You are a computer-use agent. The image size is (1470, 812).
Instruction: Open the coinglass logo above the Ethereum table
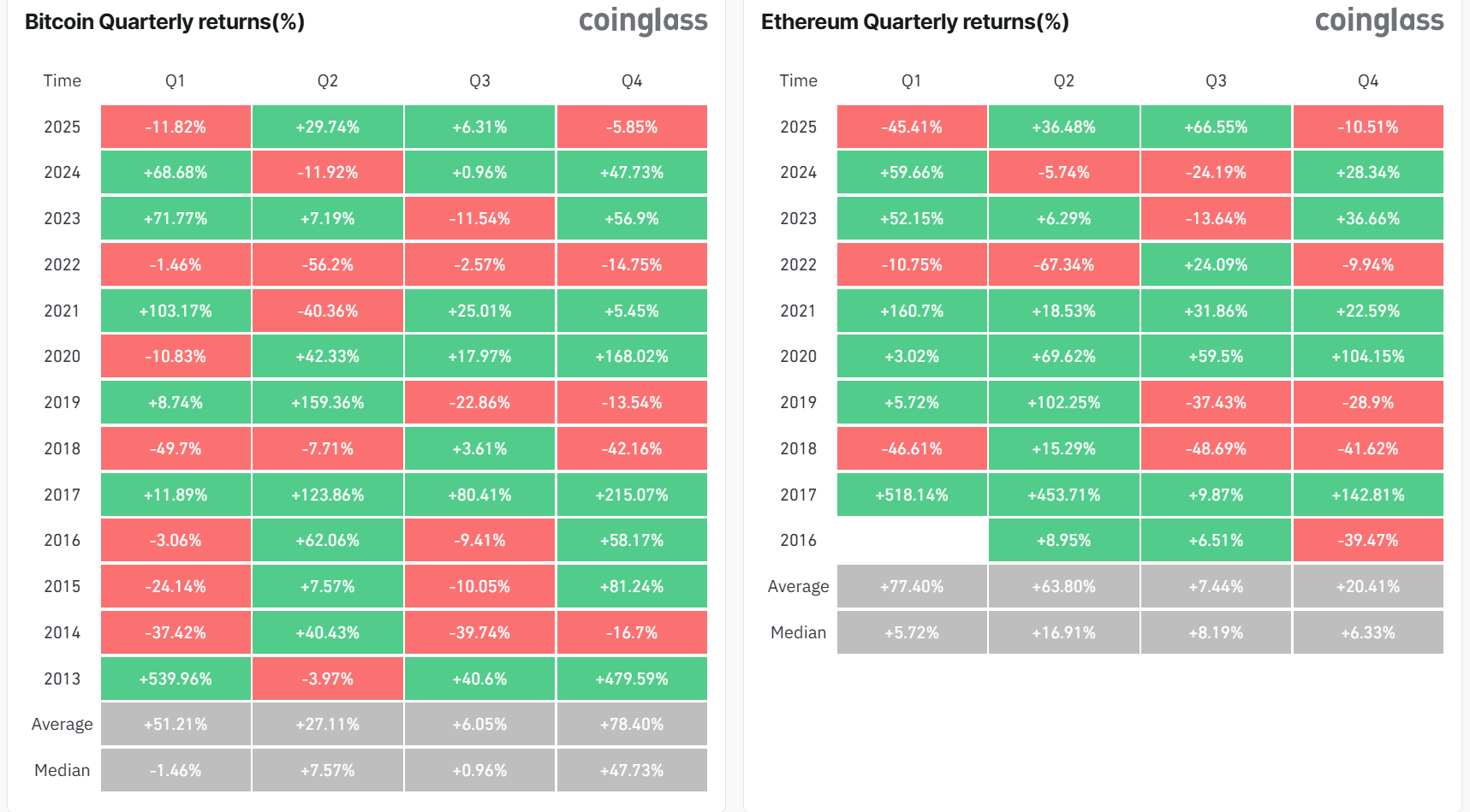click(1379, 21)
